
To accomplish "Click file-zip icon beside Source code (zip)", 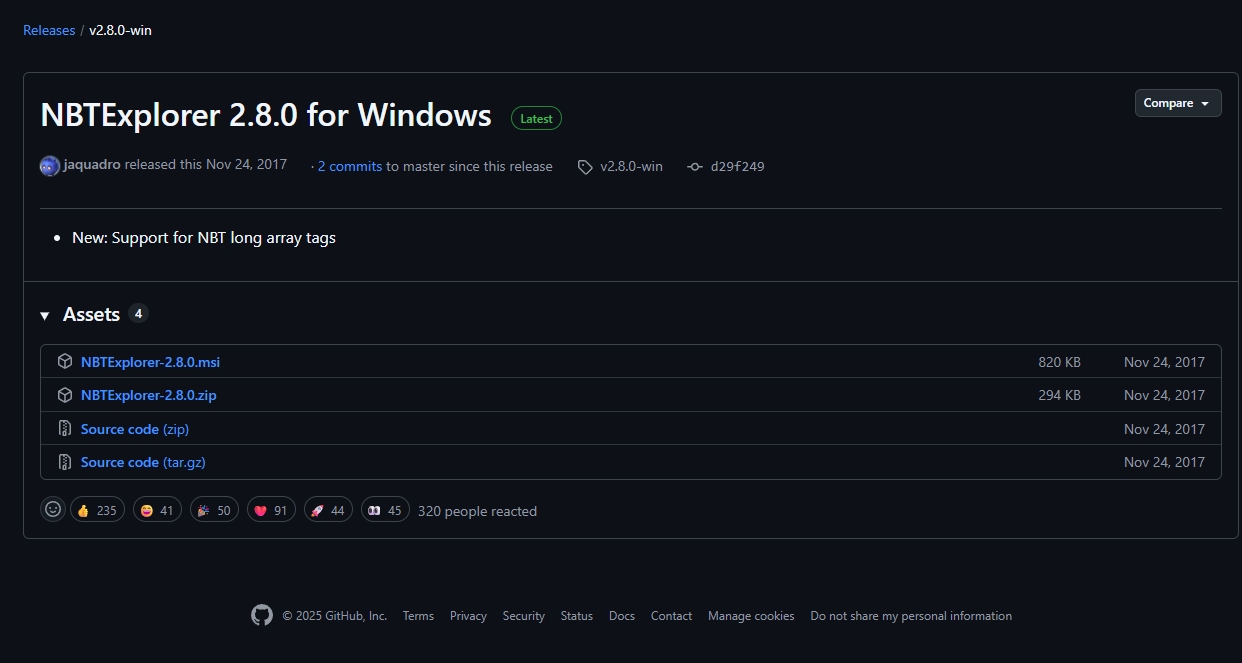I will 65,429.
